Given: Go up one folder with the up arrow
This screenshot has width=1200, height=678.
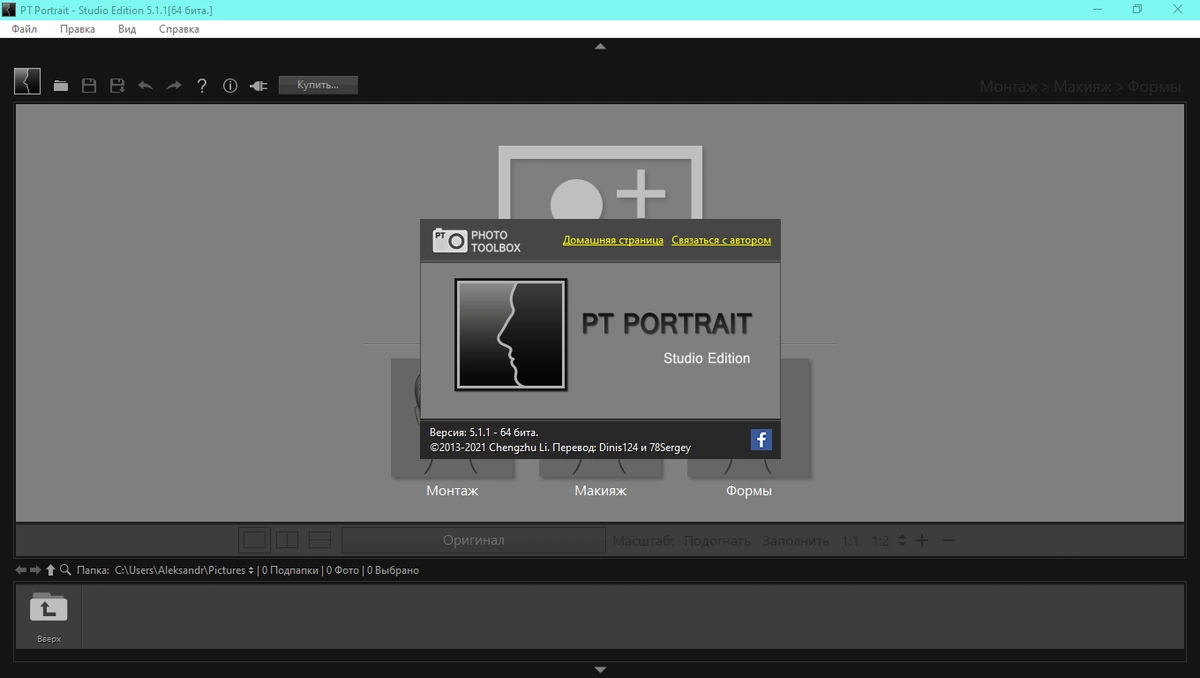Looking at the screenshot, I should pos(50,570).
